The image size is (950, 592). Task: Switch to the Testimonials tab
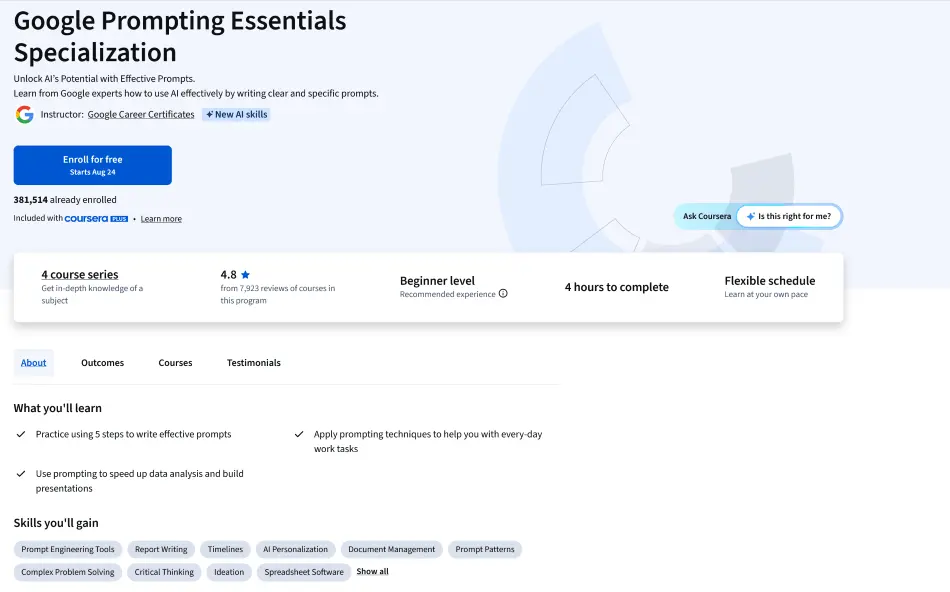coord(254,363)
